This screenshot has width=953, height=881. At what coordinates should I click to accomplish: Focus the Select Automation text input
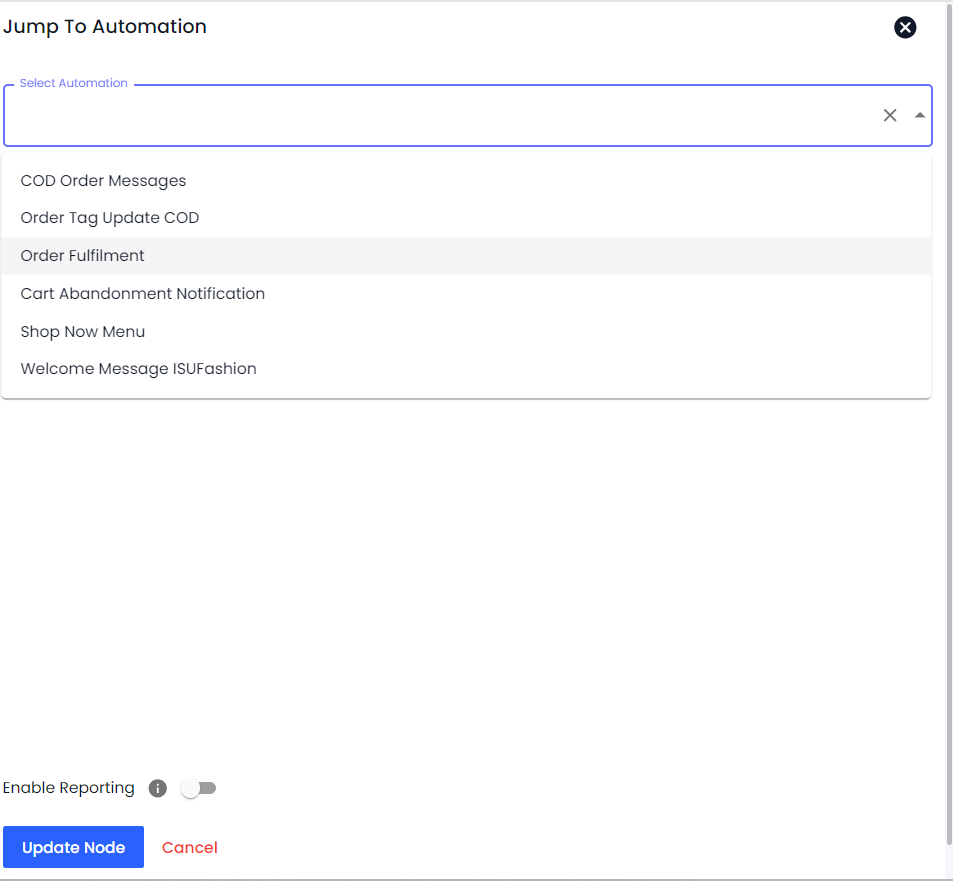click(440, 116)
